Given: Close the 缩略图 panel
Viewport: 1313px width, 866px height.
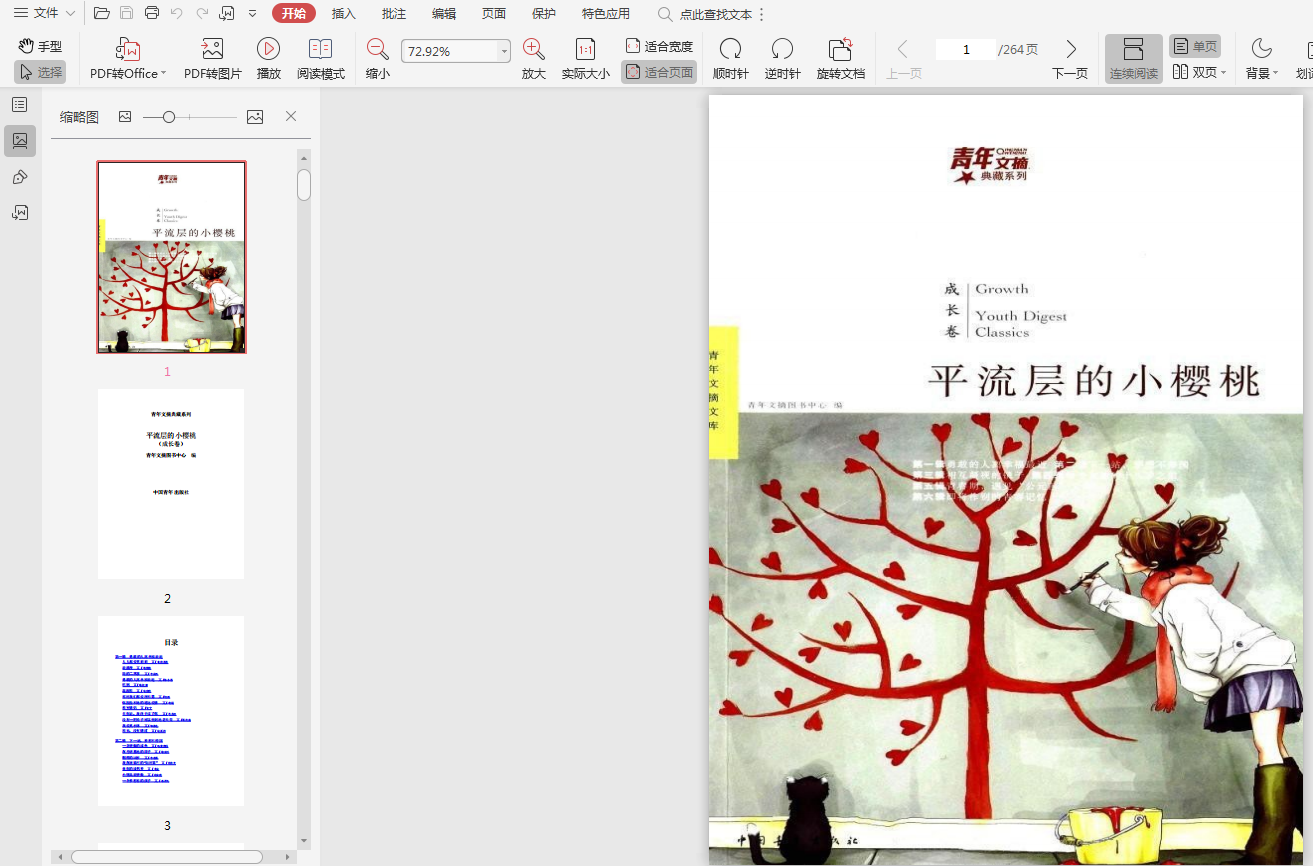Looking at the screenshot, I should [x=291, y=117].
